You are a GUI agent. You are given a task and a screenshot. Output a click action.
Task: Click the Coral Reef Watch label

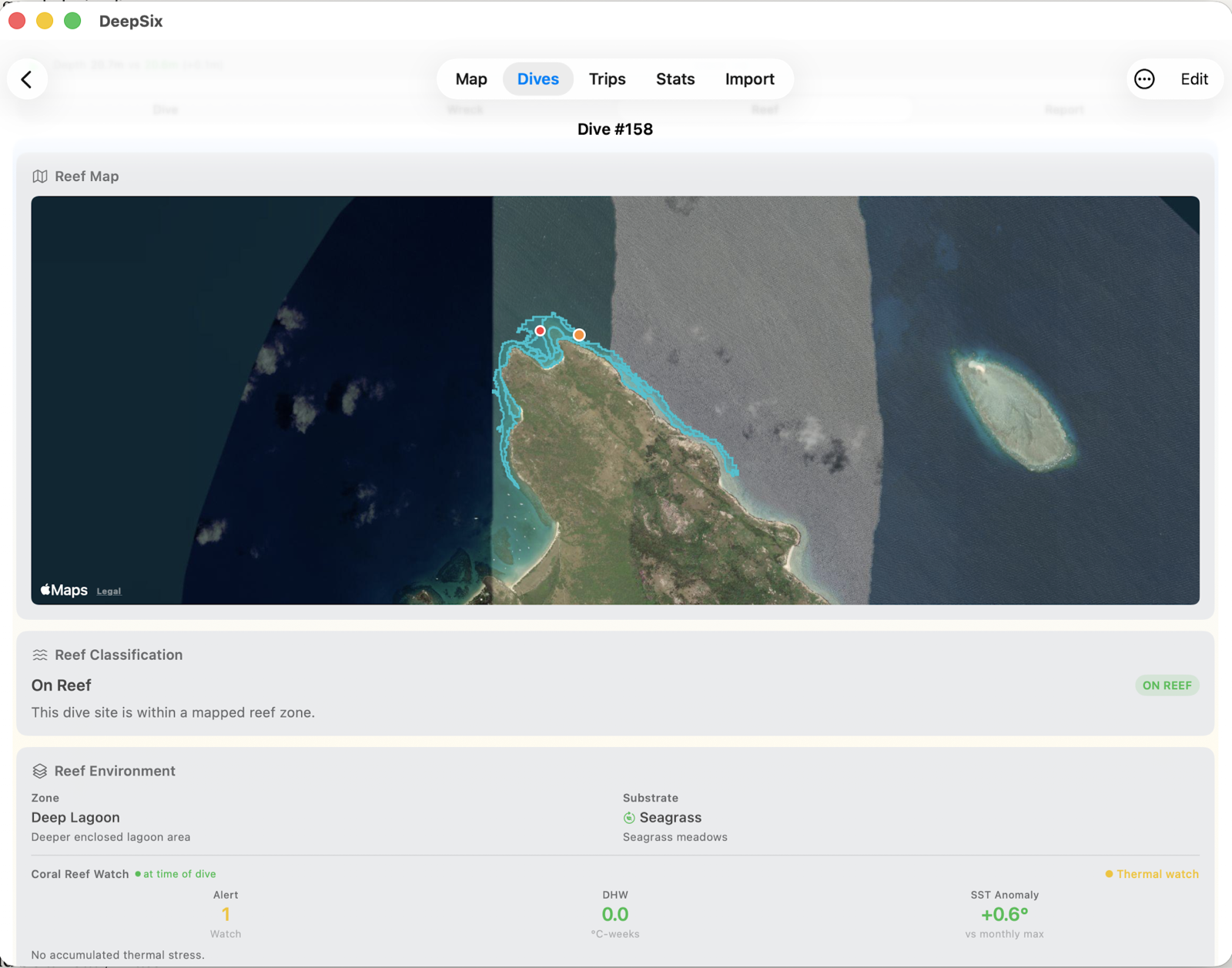click(80, 874)
